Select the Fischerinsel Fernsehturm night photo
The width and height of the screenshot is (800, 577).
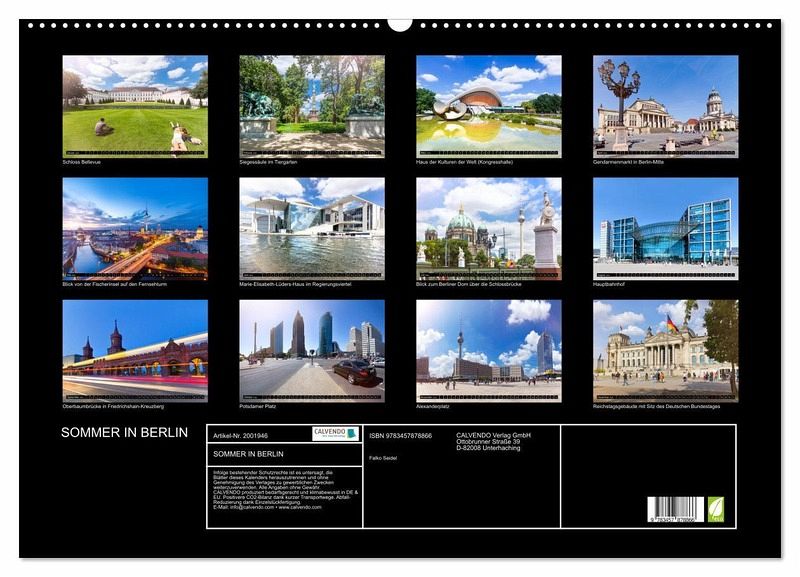[x=135, y=229]
